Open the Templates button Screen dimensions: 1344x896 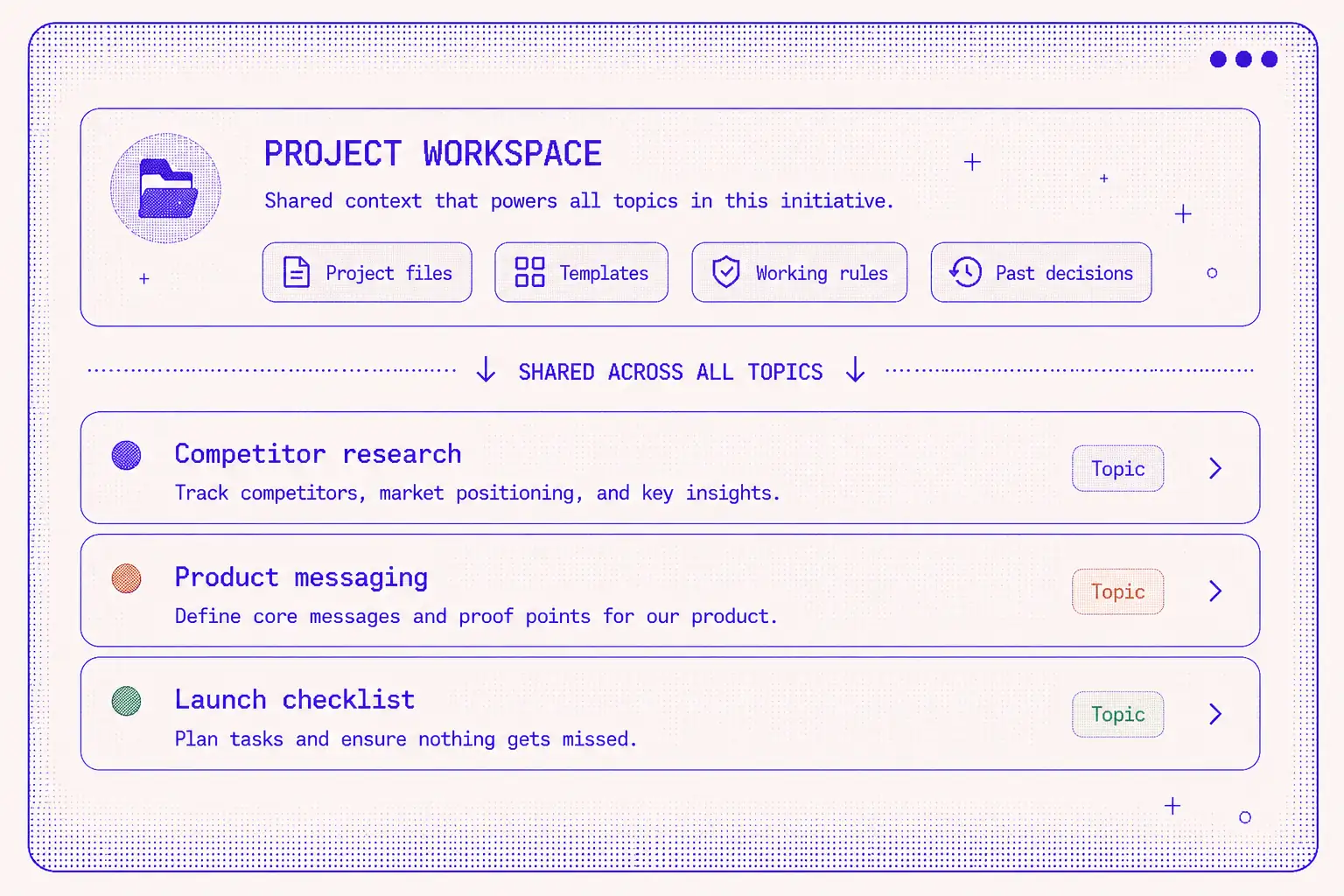pyautogui.click(x=581, y=272)
